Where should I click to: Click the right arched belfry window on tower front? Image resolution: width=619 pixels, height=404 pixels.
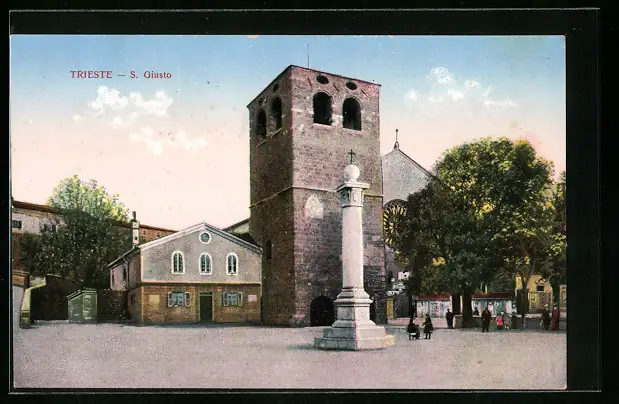click(x=351, y=114)
